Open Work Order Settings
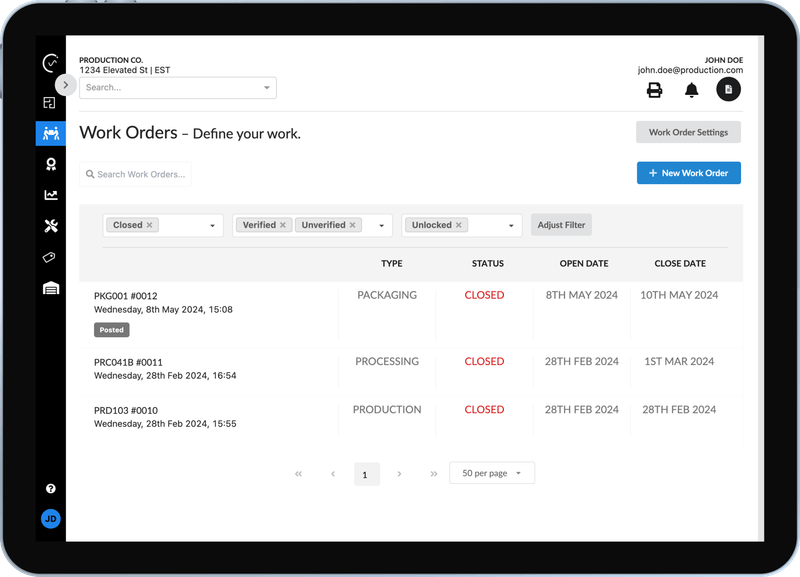This screenshot has height=577, width=800. (x=688, y=131)
